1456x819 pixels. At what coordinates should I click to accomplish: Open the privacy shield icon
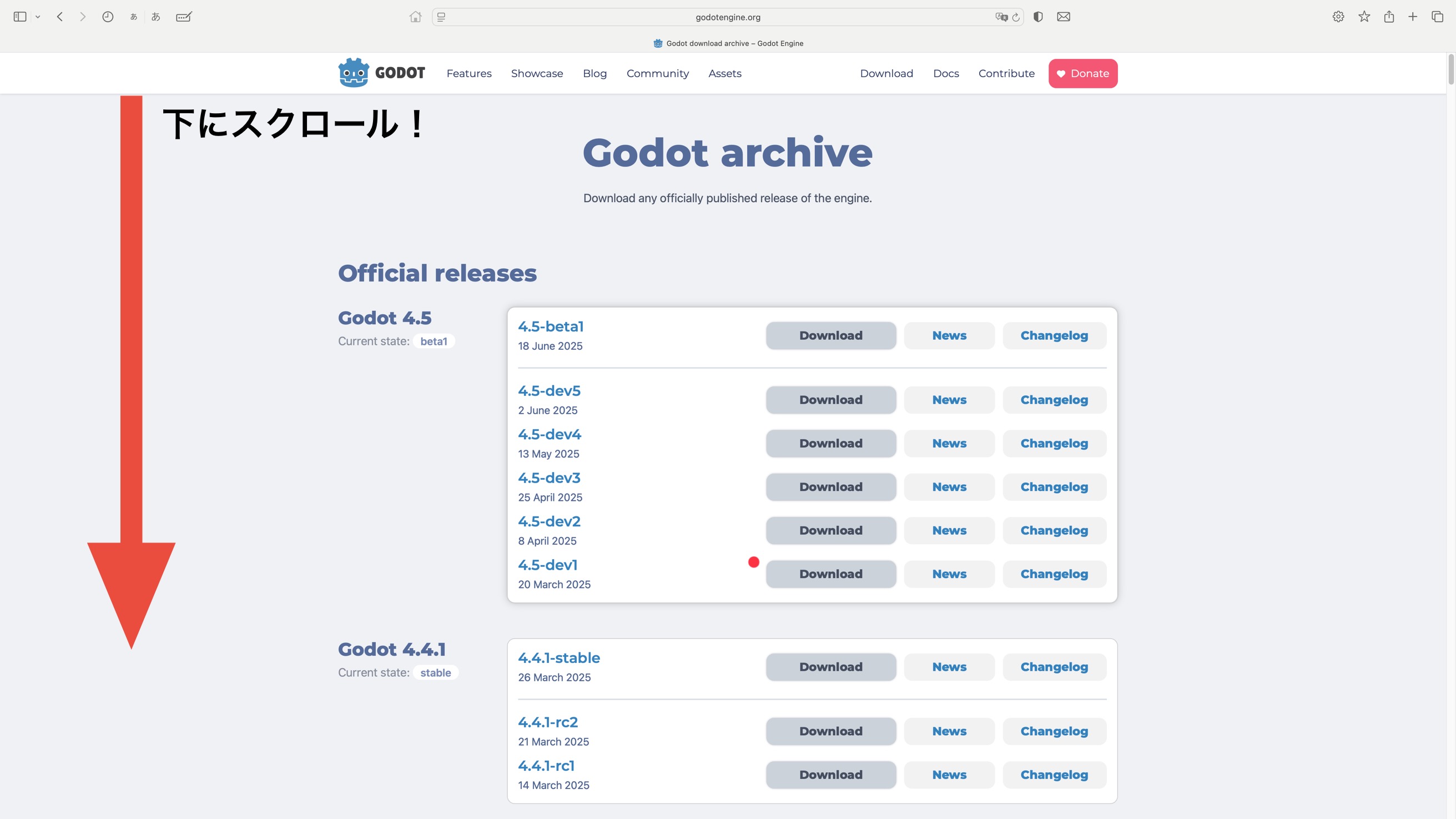click(x=1037, y=17)
